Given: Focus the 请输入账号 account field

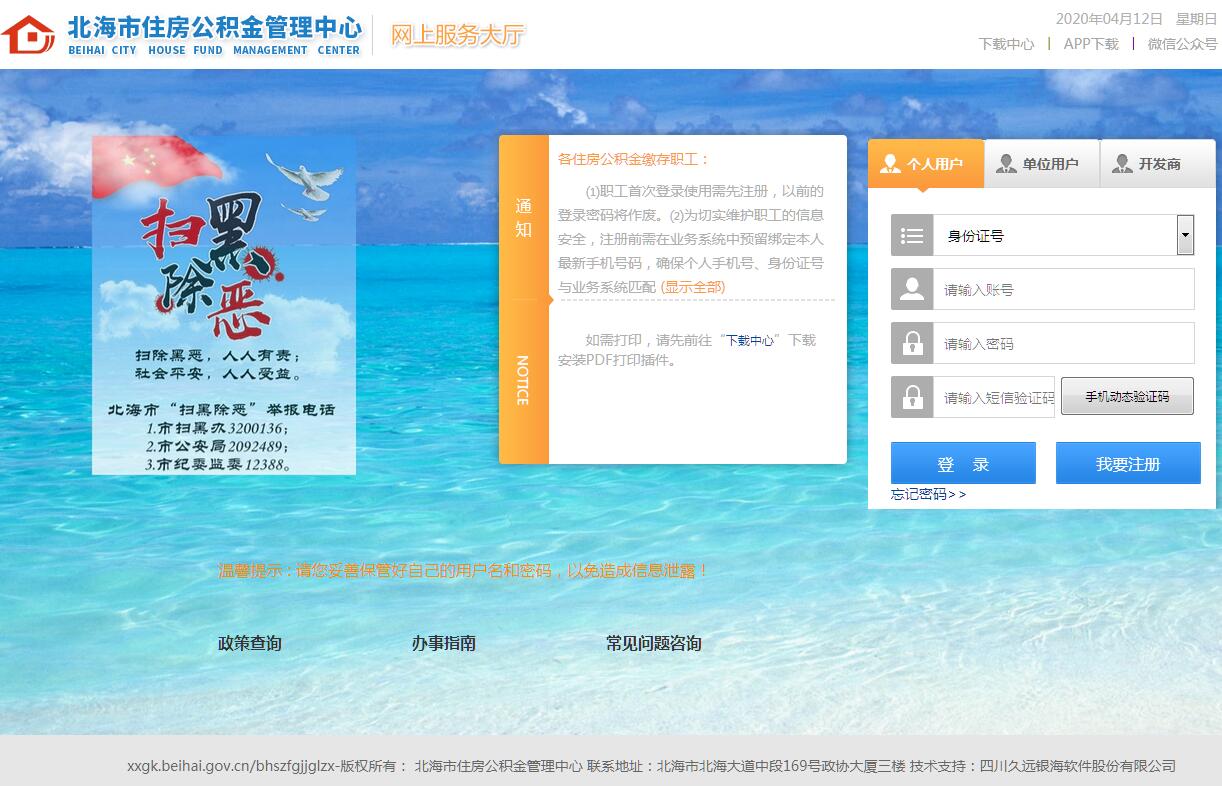Looking at the screenshot, I should (x=1063, y=290).
